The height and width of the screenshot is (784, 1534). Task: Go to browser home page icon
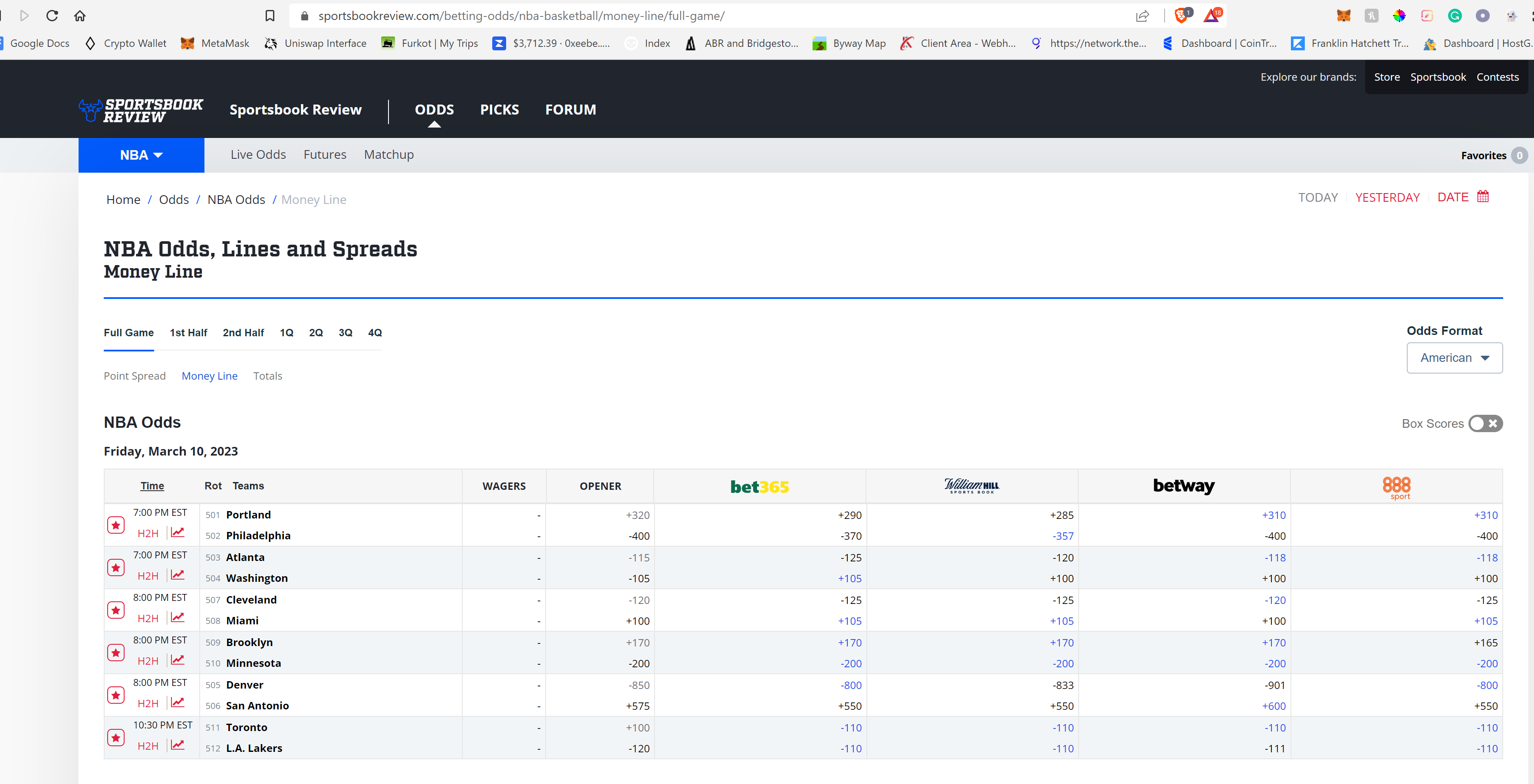click(80, 16)
